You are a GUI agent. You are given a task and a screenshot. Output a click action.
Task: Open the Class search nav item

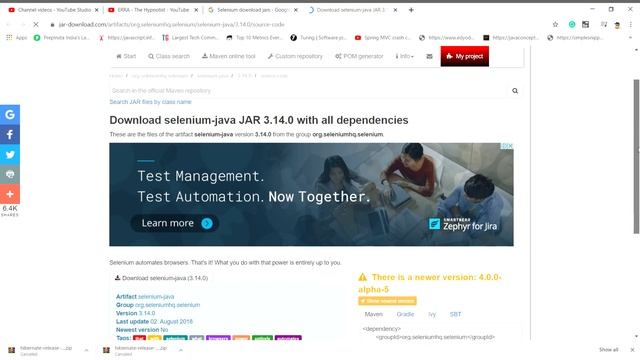coord(169,56)
